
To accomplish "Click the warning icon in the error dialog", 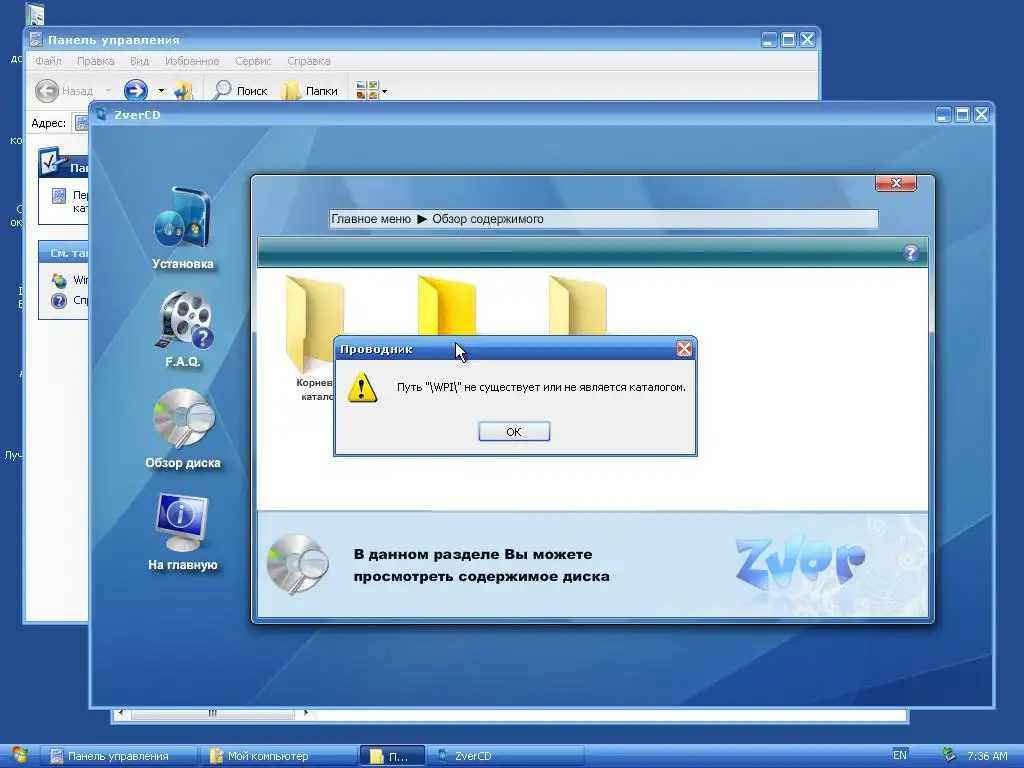I will coord(362,387).
